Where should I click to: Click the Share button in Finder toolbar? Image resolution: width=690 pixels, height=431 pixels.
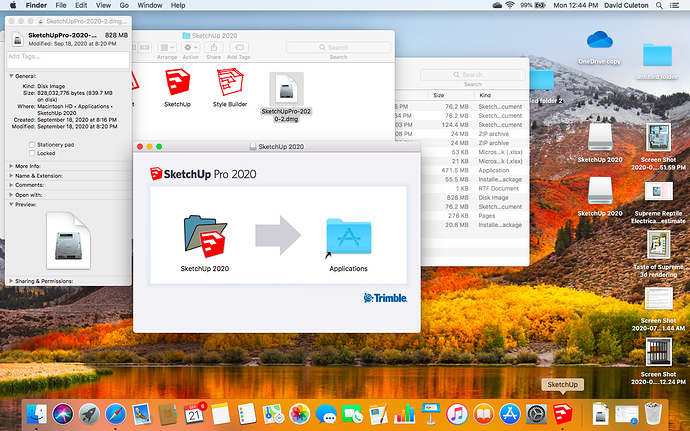pos(213,47)
